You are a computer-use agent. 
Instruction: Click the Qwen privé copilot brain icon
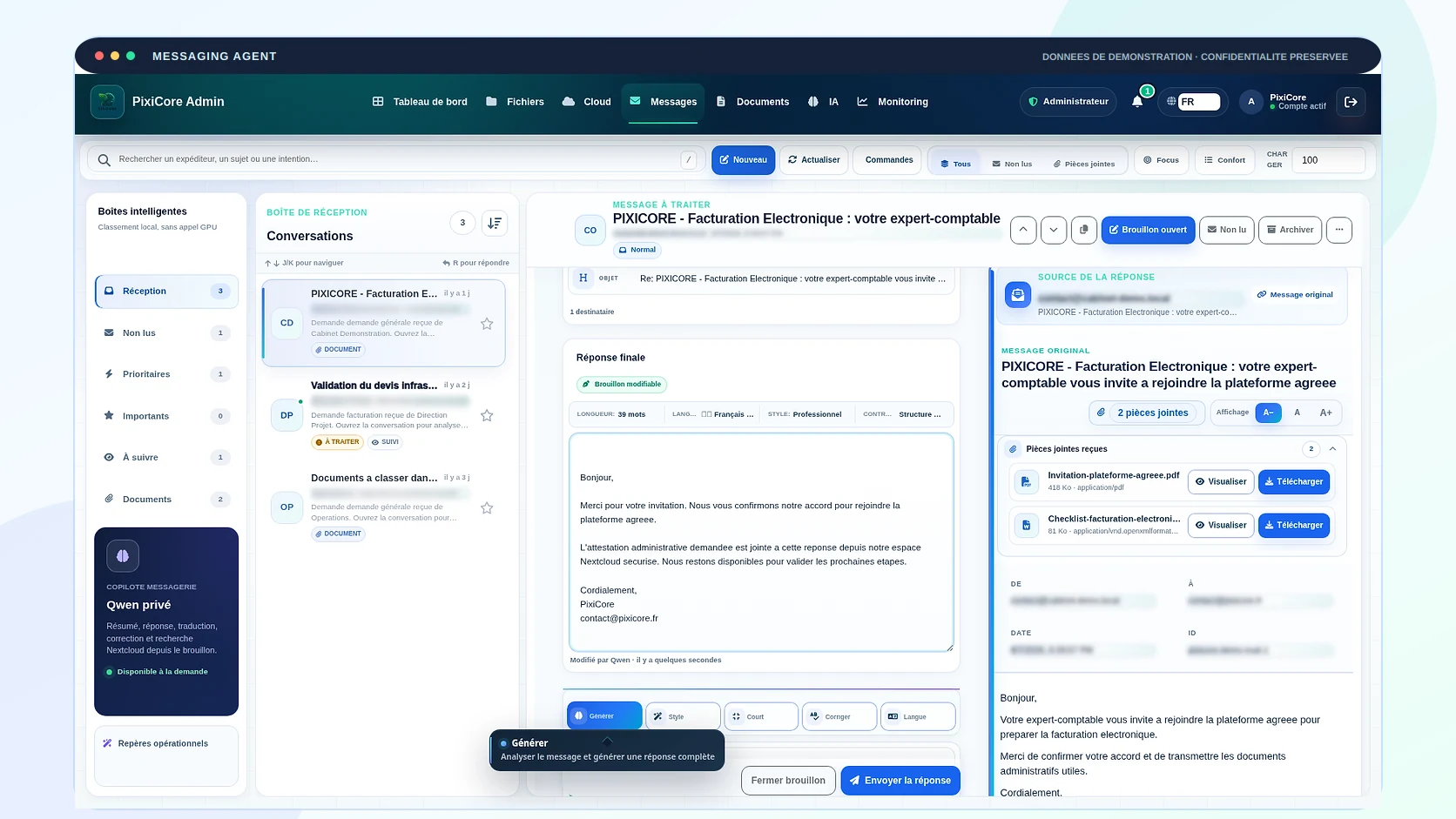(123, 556)
